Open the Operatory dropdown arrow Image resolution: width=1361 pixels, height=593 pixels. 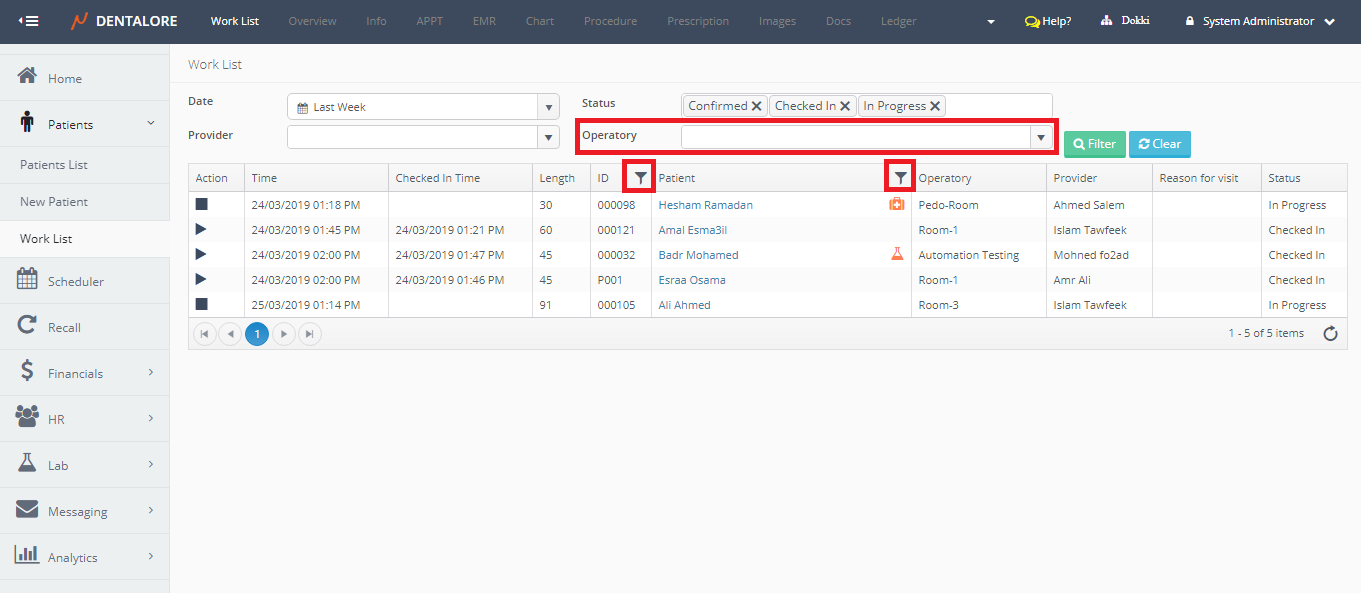pos(1041,137)
